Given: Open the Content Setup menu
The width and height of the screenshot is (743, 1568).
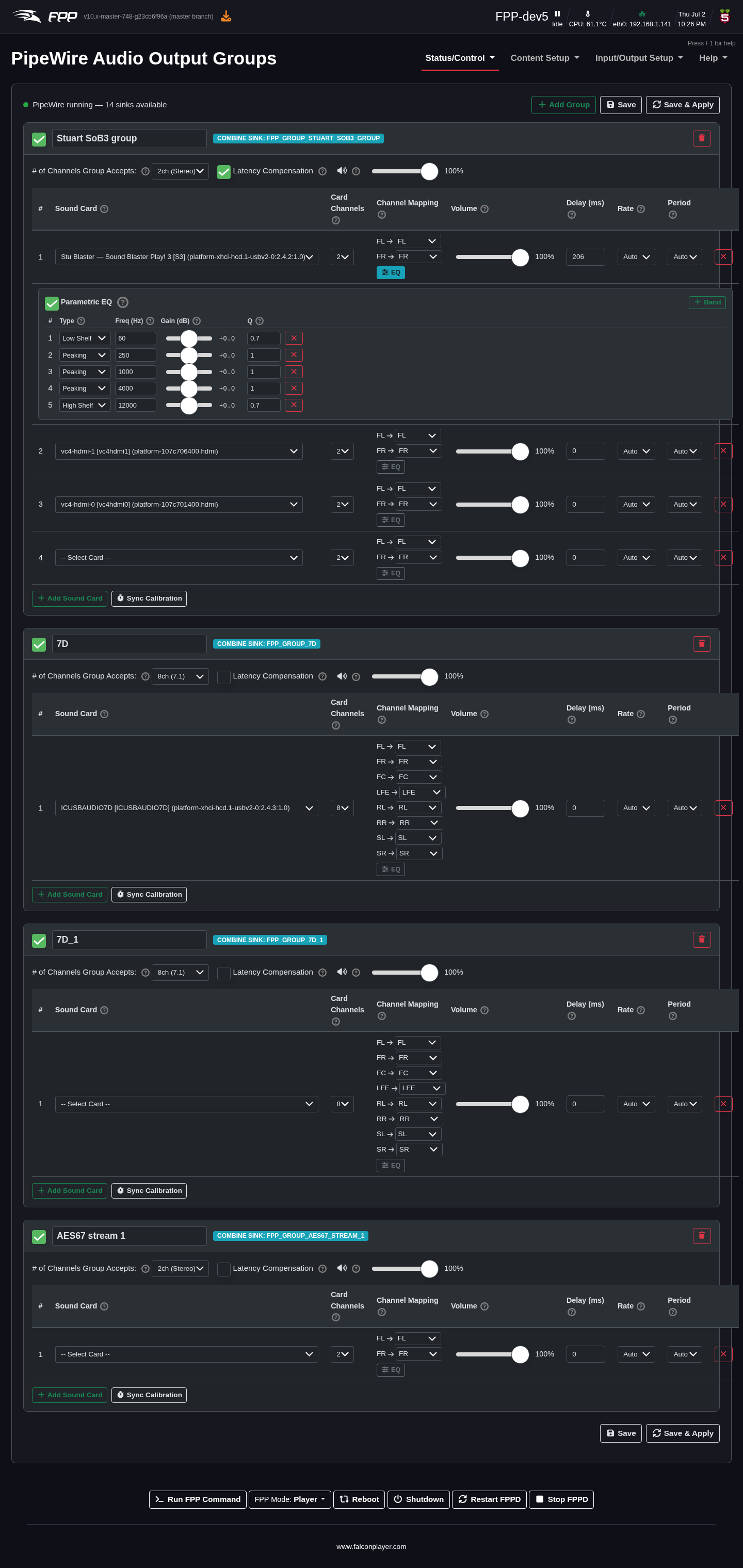Looking at the screenshot, I should click(x=545, y=58).
